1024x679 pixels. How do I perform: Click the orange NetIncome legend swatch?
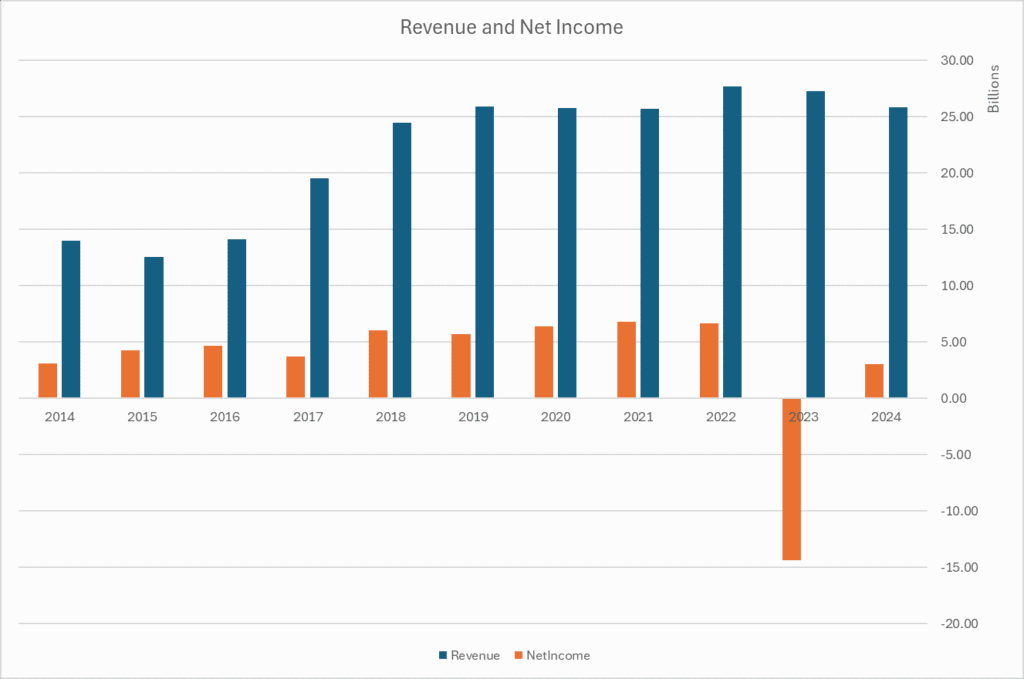pyautogui.click(x=517, y=656)
